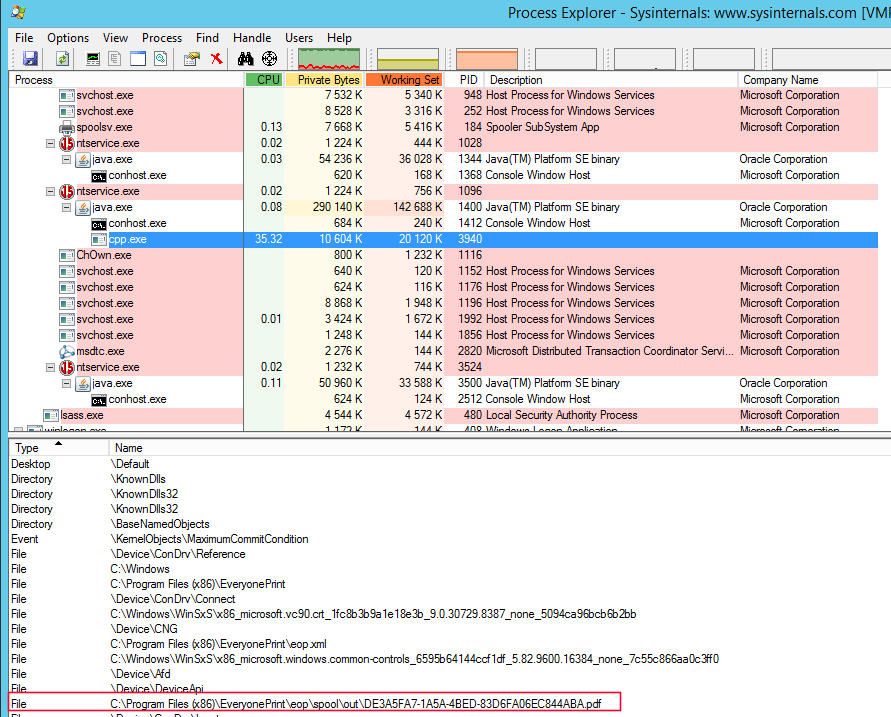
Task: Sort processes by the Working Set column
Action: tap(406, 79)
